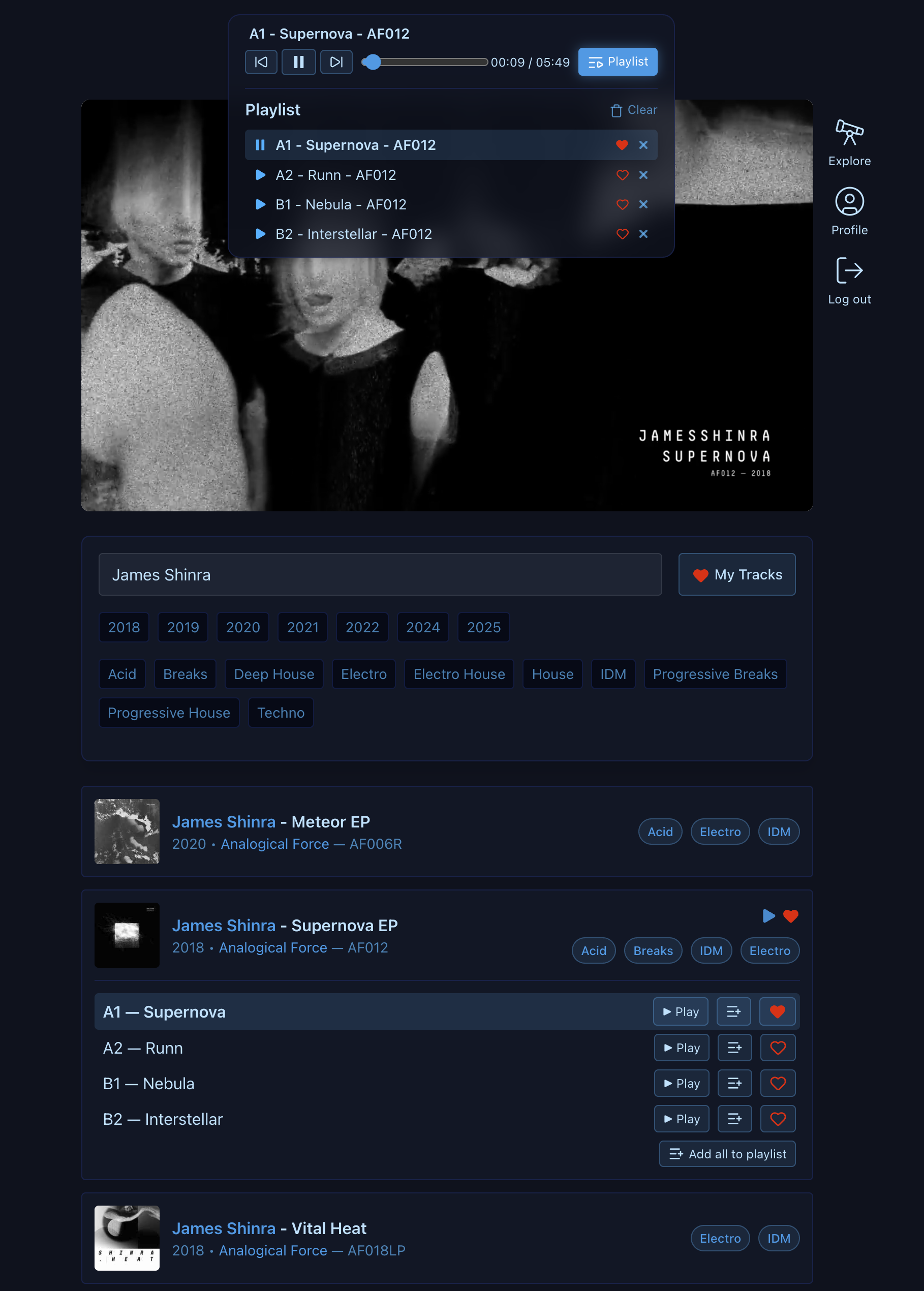This screenshot has height=1291, width=924.
Task: Click Add all to playlist button
Action: pos(727,1153)
